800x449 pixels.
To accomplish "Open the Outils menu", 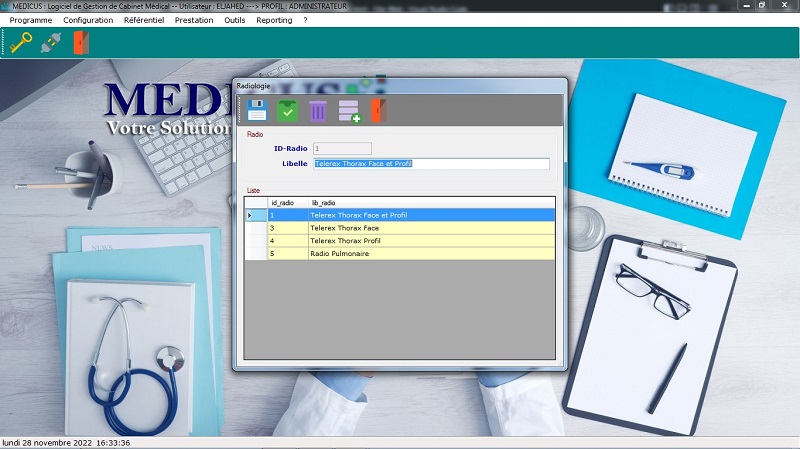I will pos(235,20).
